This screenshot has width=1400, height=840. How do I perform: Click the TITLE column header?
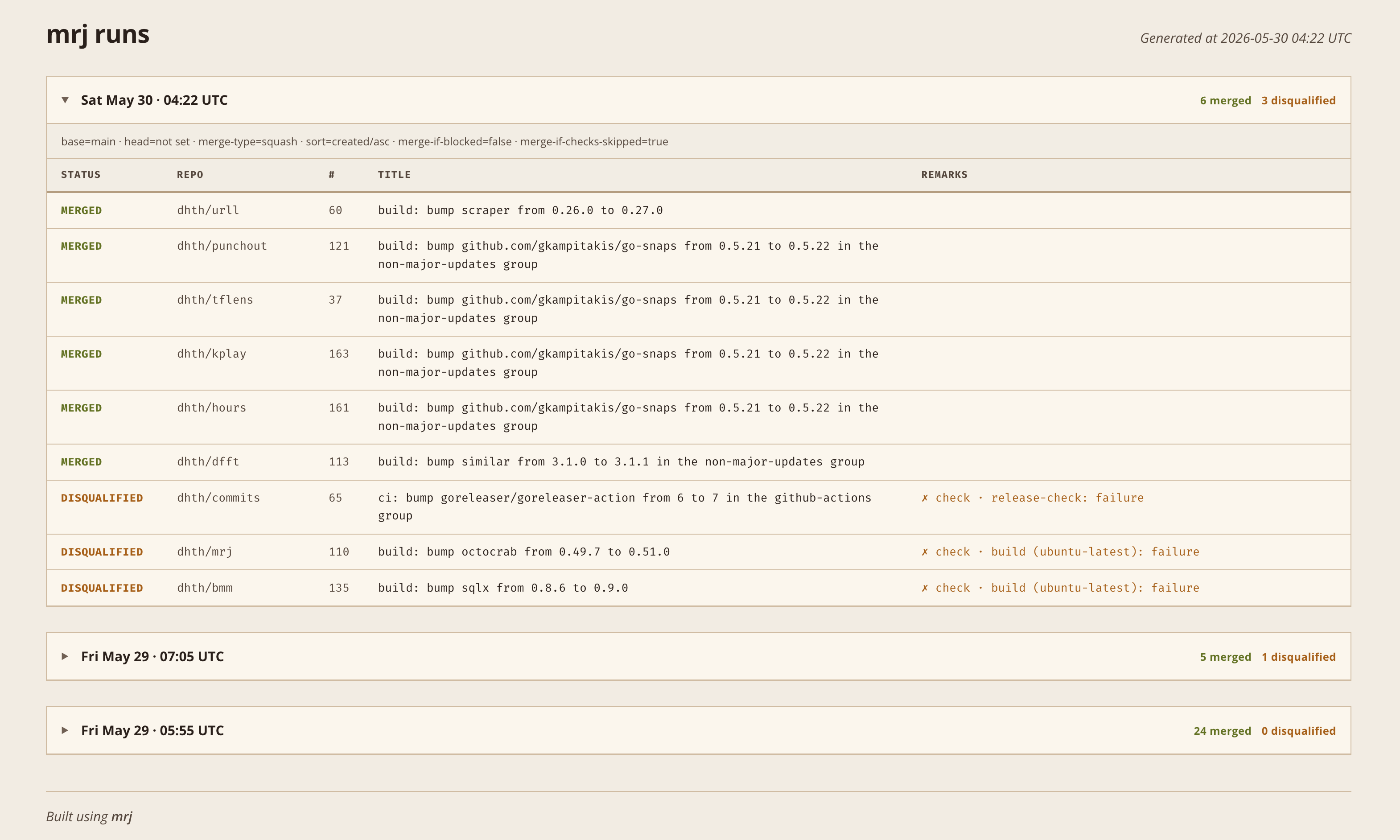pyautogui.click(x=395, y=175)
